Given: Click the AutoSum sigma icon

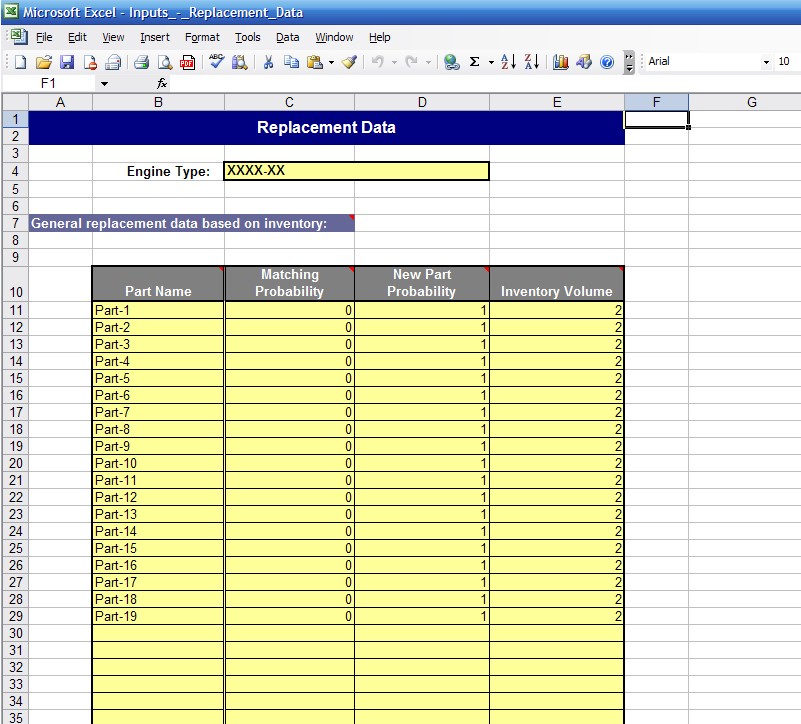Looking at the screenshot, I should (x=474, y=62).
